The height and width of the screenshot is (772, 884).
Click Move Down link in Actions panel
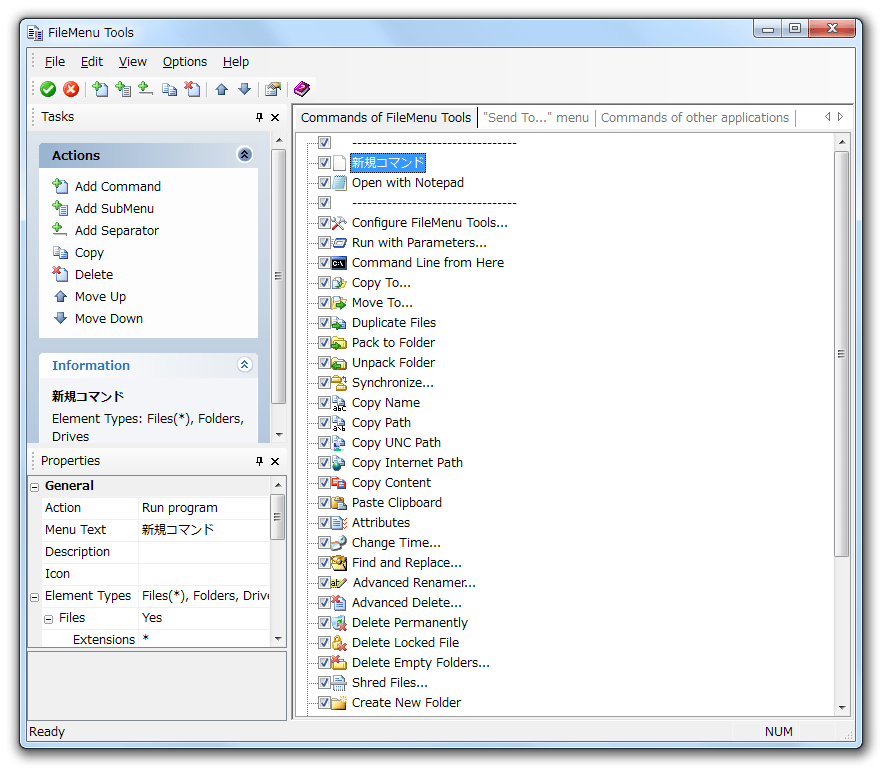[x=109, y=319]
